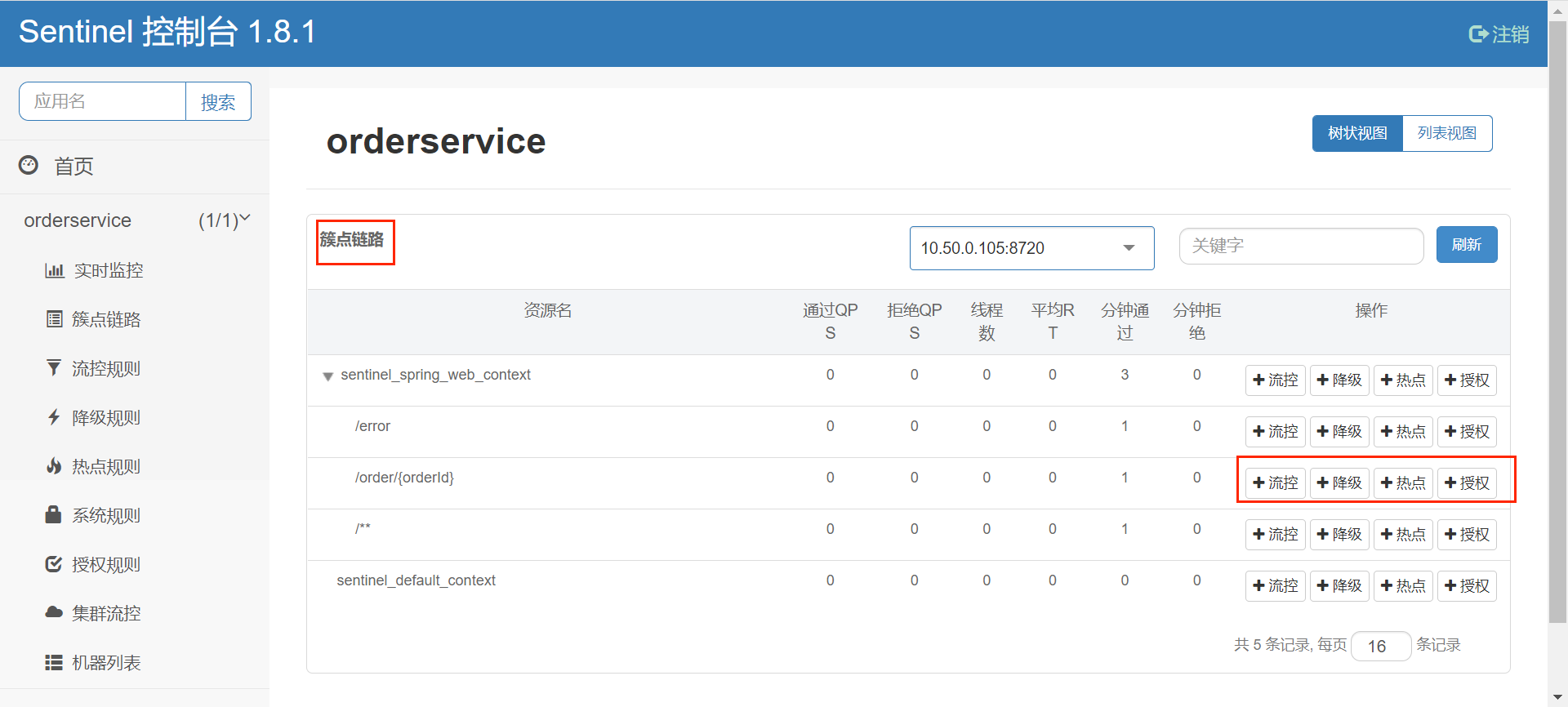Switch to 树状视图 tree view
This screenshot has width=1568, height=707.
[x=1357, y=133]
